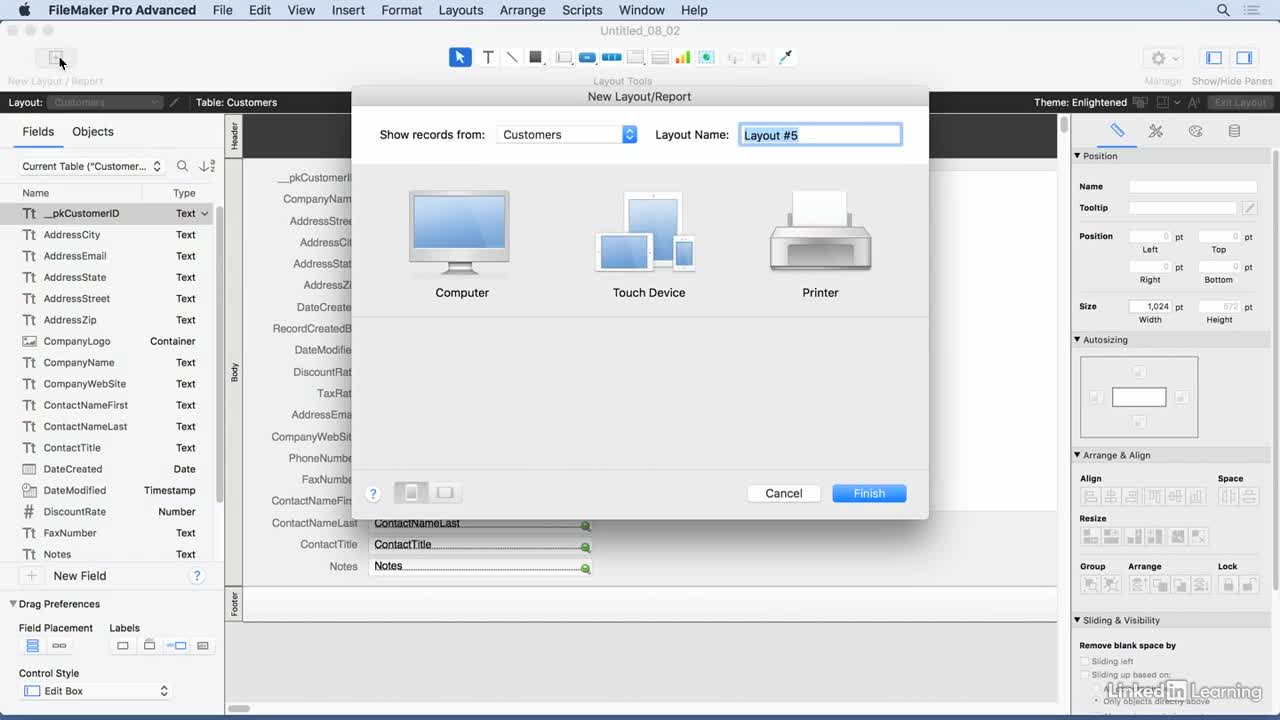1280x720 pixels.
Task: Open the Position inspector tab (ruler icon)
Action: coord(1117,131)
